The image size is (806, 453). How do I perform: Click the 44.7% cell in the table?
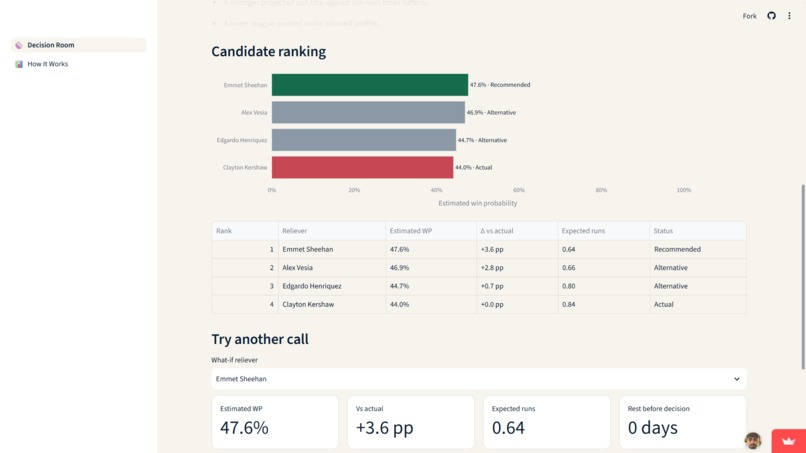point(431,286)
